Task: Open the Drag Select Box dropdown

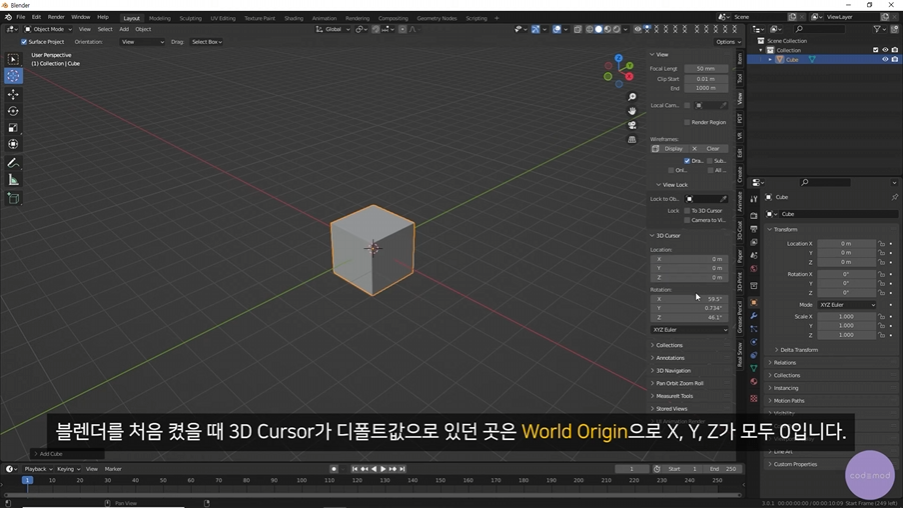Action: tap(207, 41)
